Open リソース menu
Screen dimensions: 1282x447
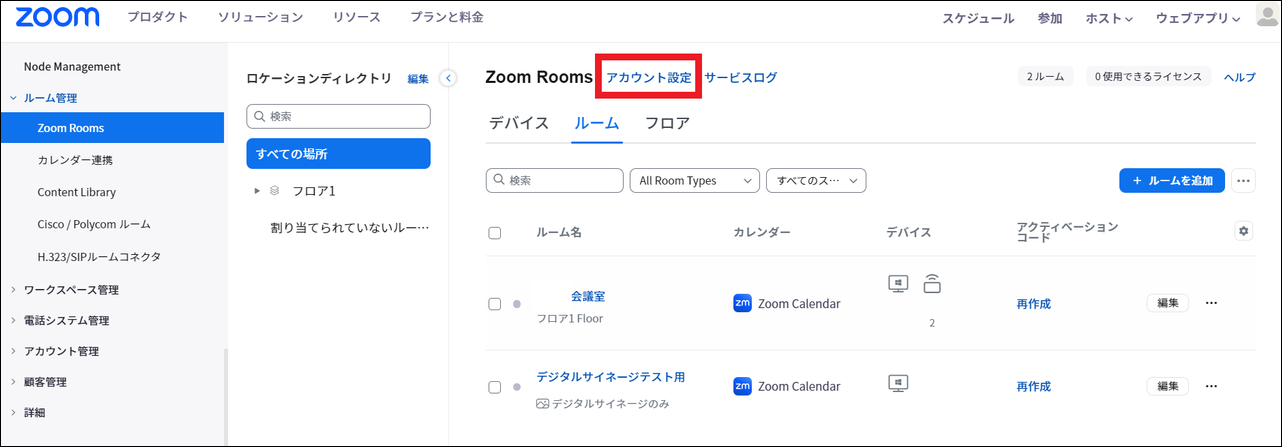tap(356, 18)
